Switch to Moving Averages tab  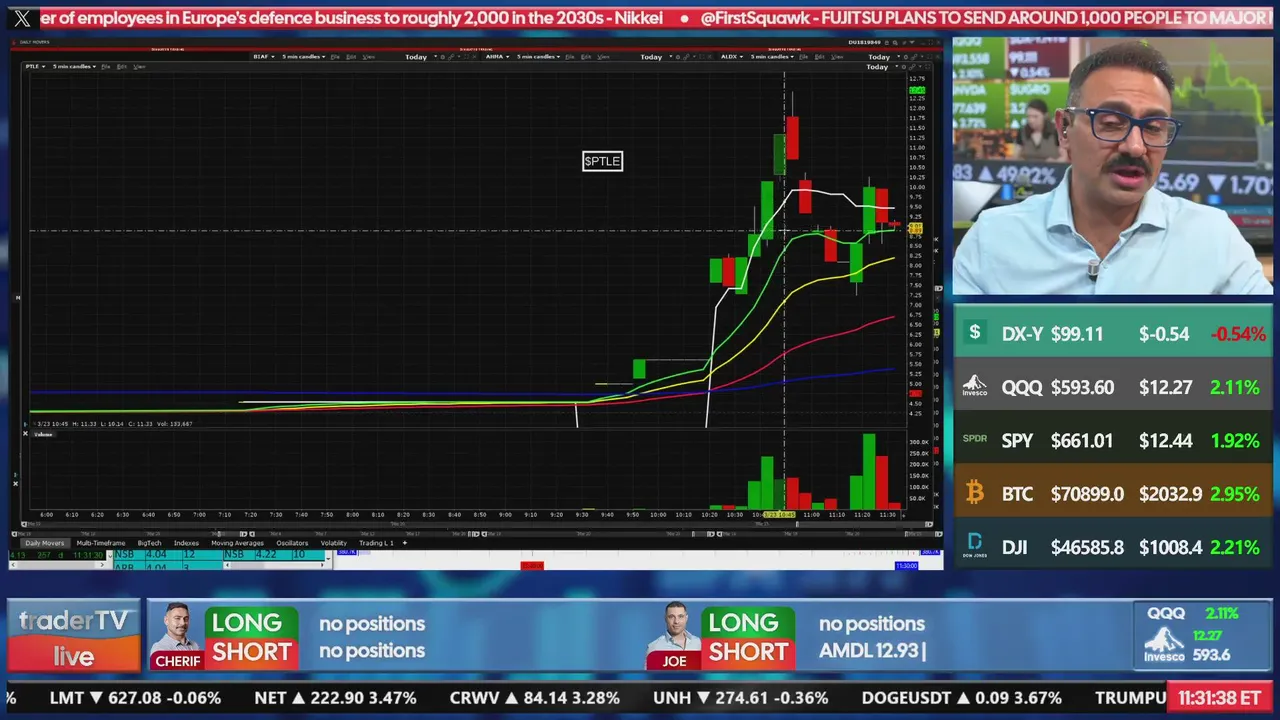click(237, 543)
